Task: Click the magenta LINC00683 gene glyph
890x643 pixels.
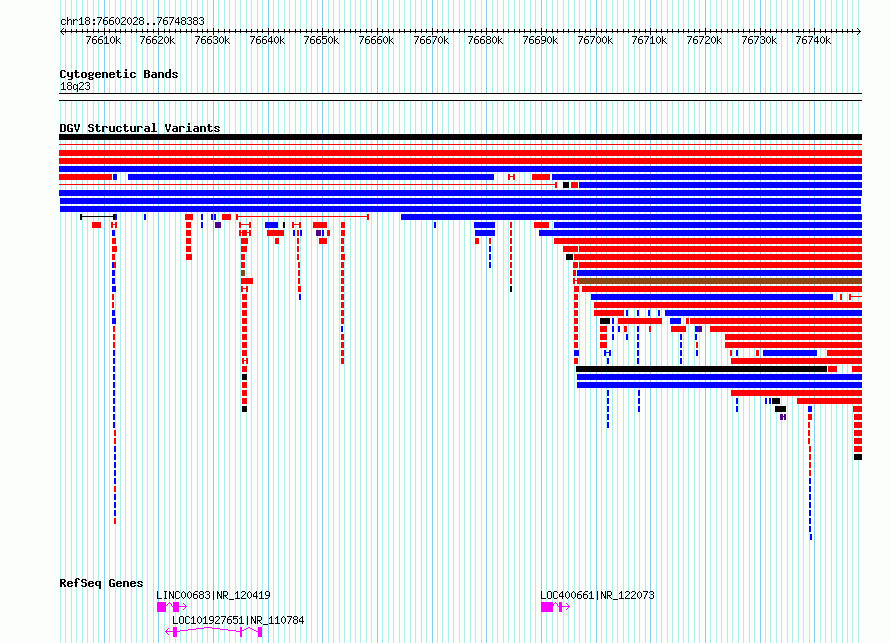Action: 171,607
